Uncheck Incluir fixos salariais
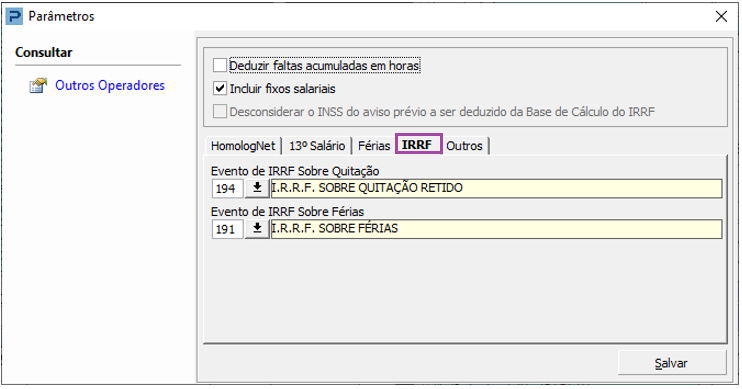 click(220, 88)
